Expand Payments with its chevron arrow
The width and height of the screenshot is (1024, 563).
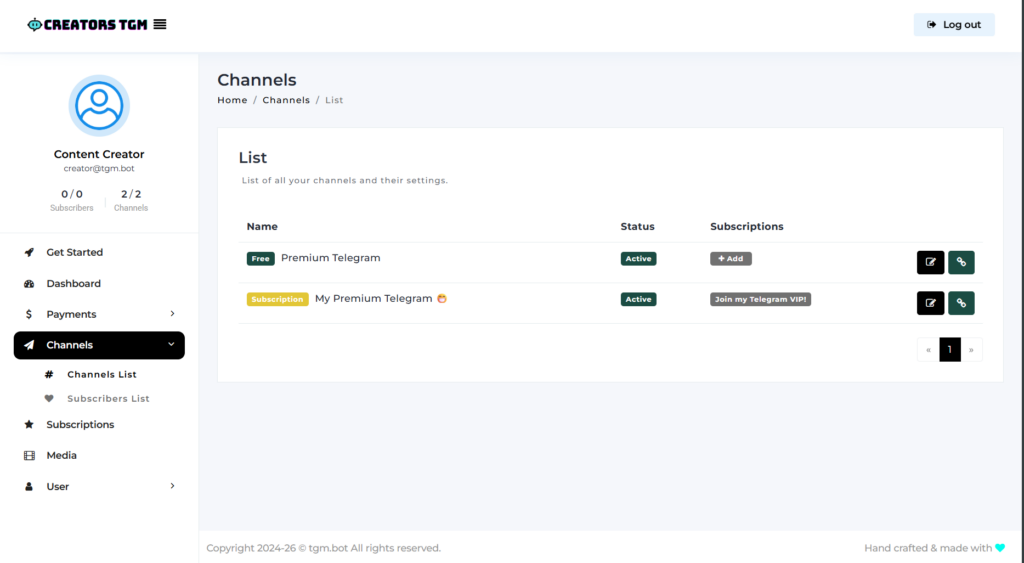(x=172, y=314)
